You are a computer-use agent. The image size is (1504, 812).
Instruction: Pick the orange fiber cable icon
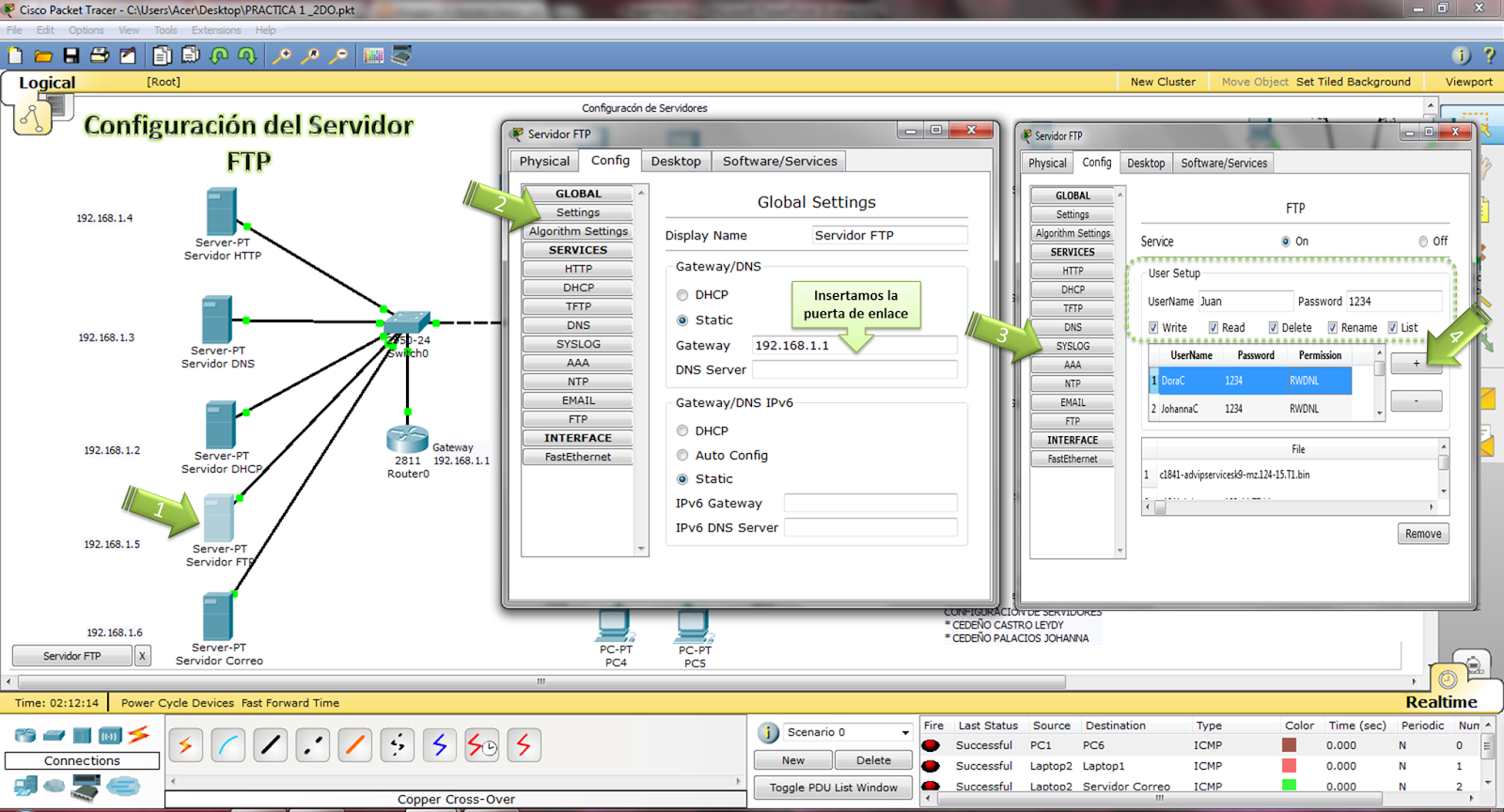(x=355, y=745)
